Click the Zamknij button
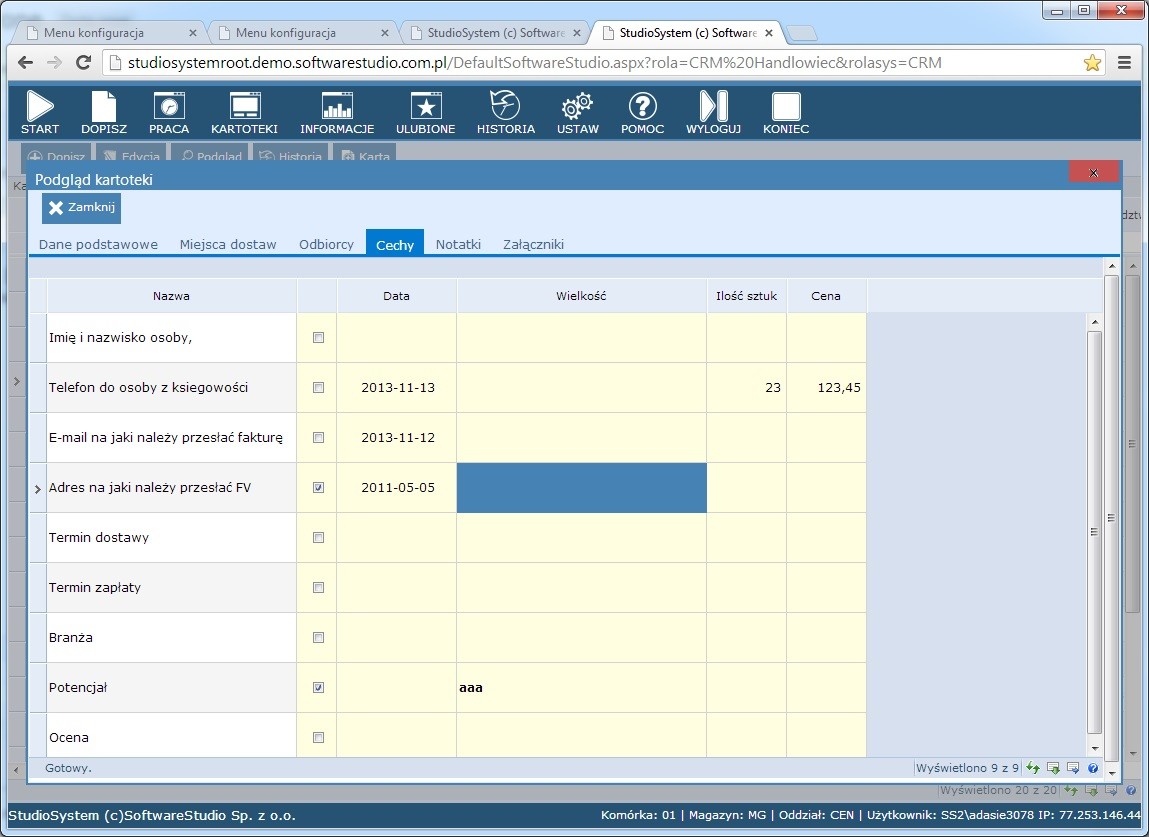Viewport: 1149px width, 837px height. click(81, 207)
